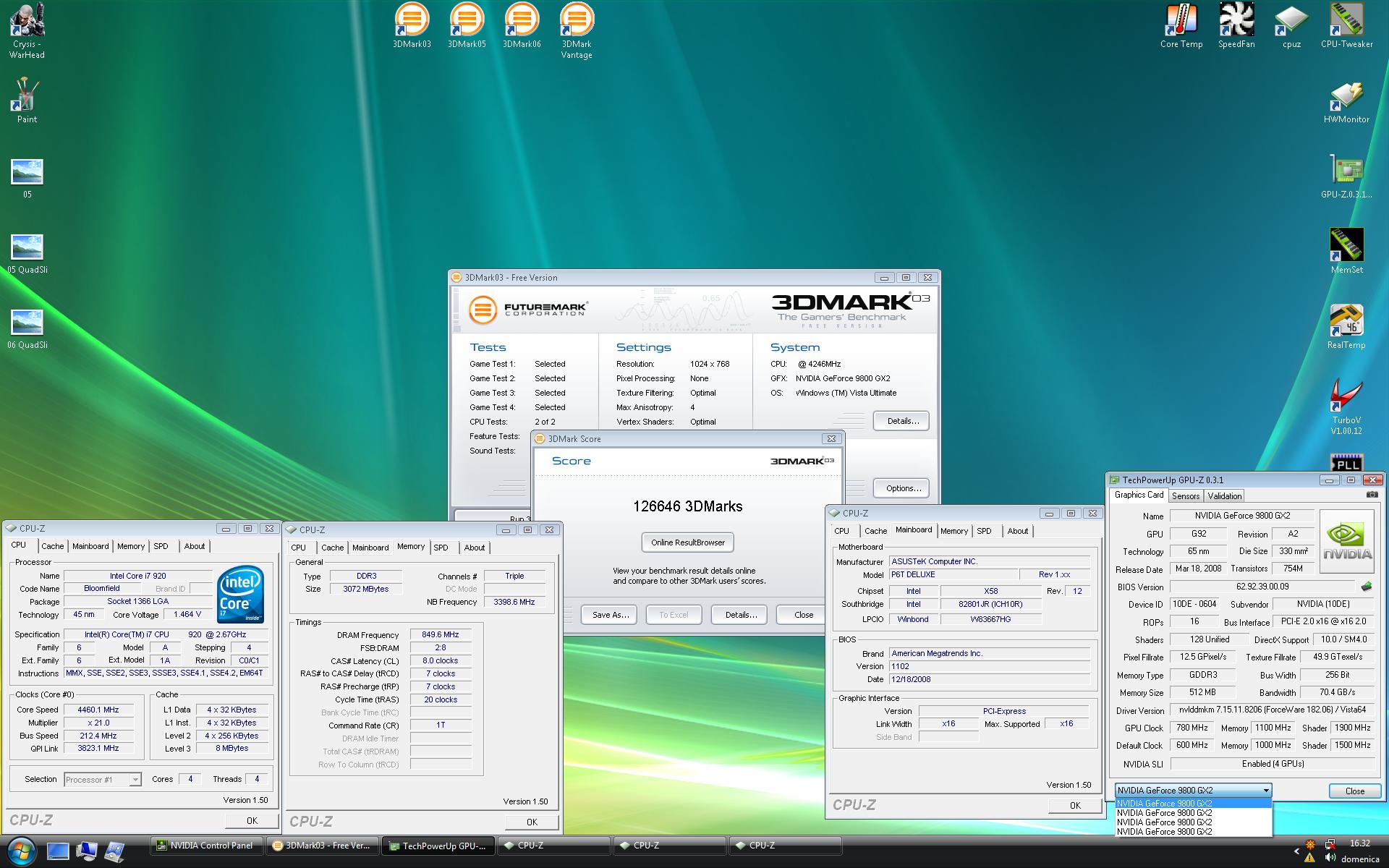Viewport: 1389px width, 868px height.
Task: Switch to Sensors tab in GPU-Z
Action: (x=1186, y=495)
